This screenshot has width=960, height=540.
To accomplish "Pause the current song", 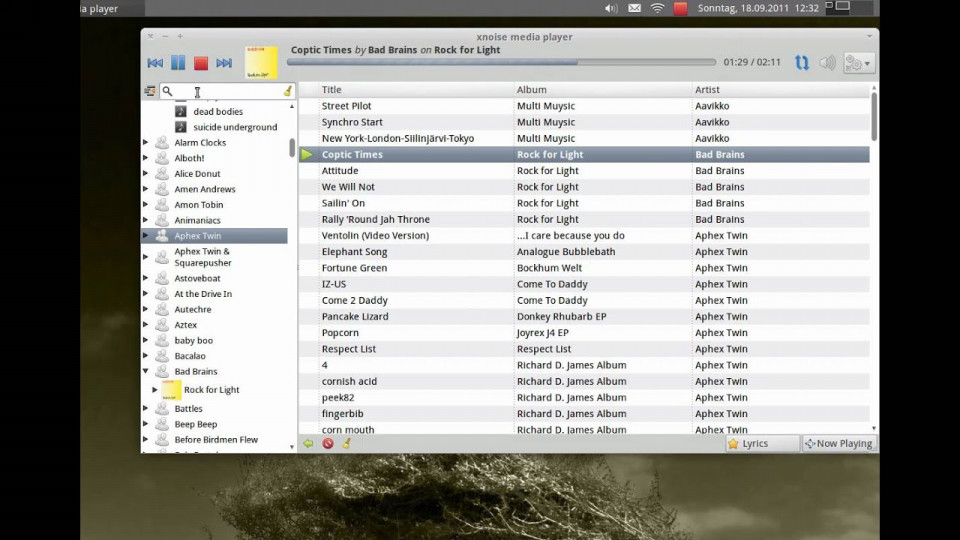I will click(178, 62).
